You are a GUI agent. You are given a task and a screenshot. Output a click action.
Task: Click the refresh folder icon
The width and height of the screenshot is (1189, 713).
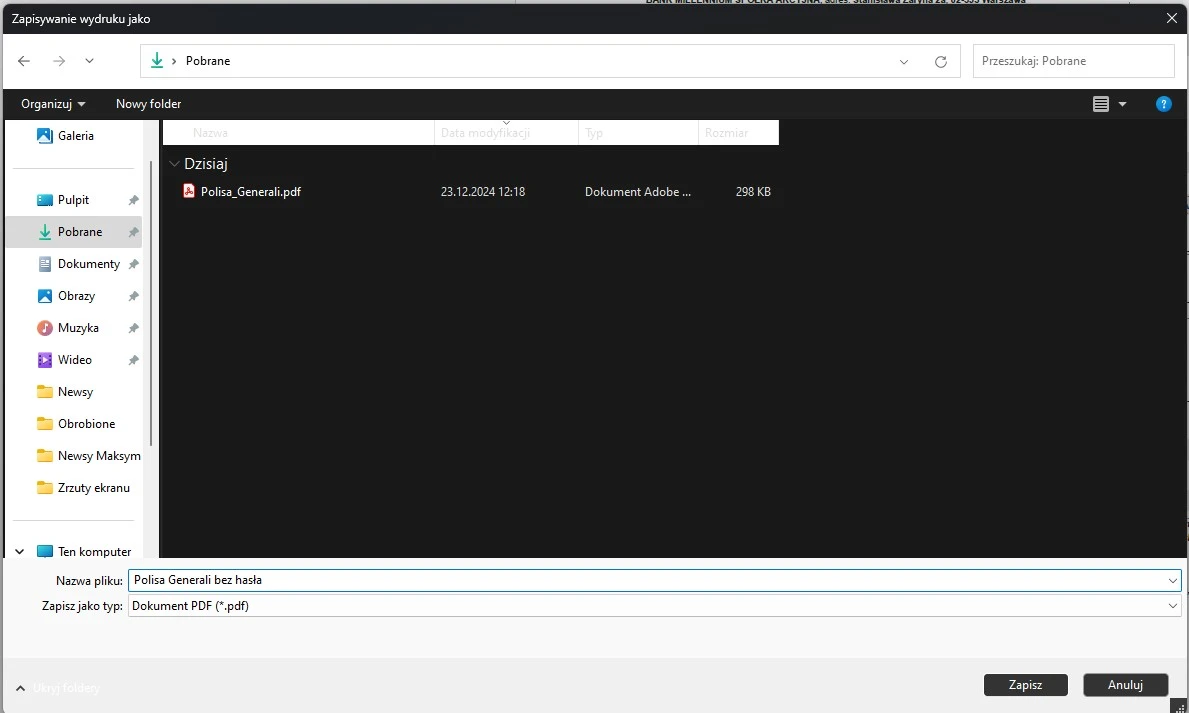[x=940, y=61]
